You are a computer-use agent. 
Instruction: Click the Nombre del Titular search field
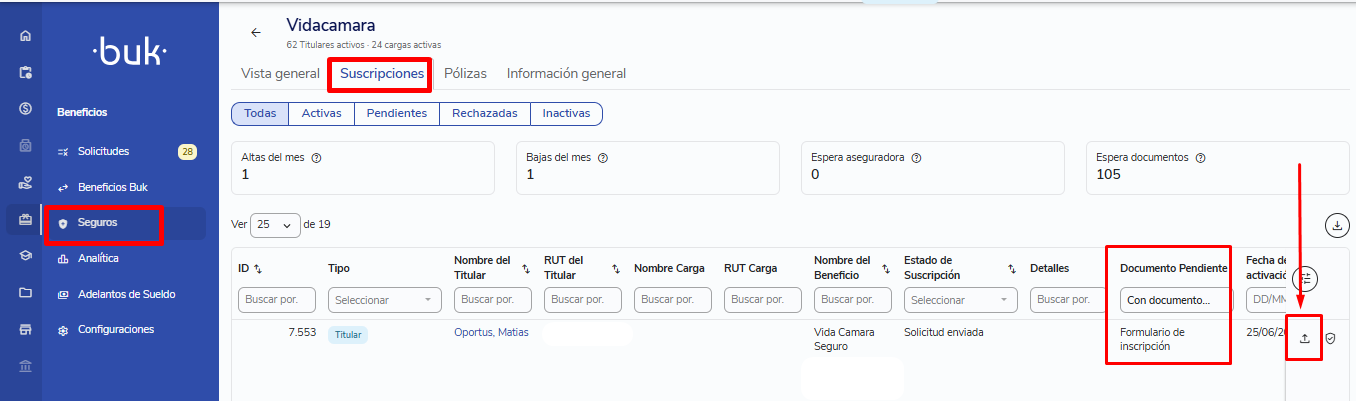[x=493, y=300]
